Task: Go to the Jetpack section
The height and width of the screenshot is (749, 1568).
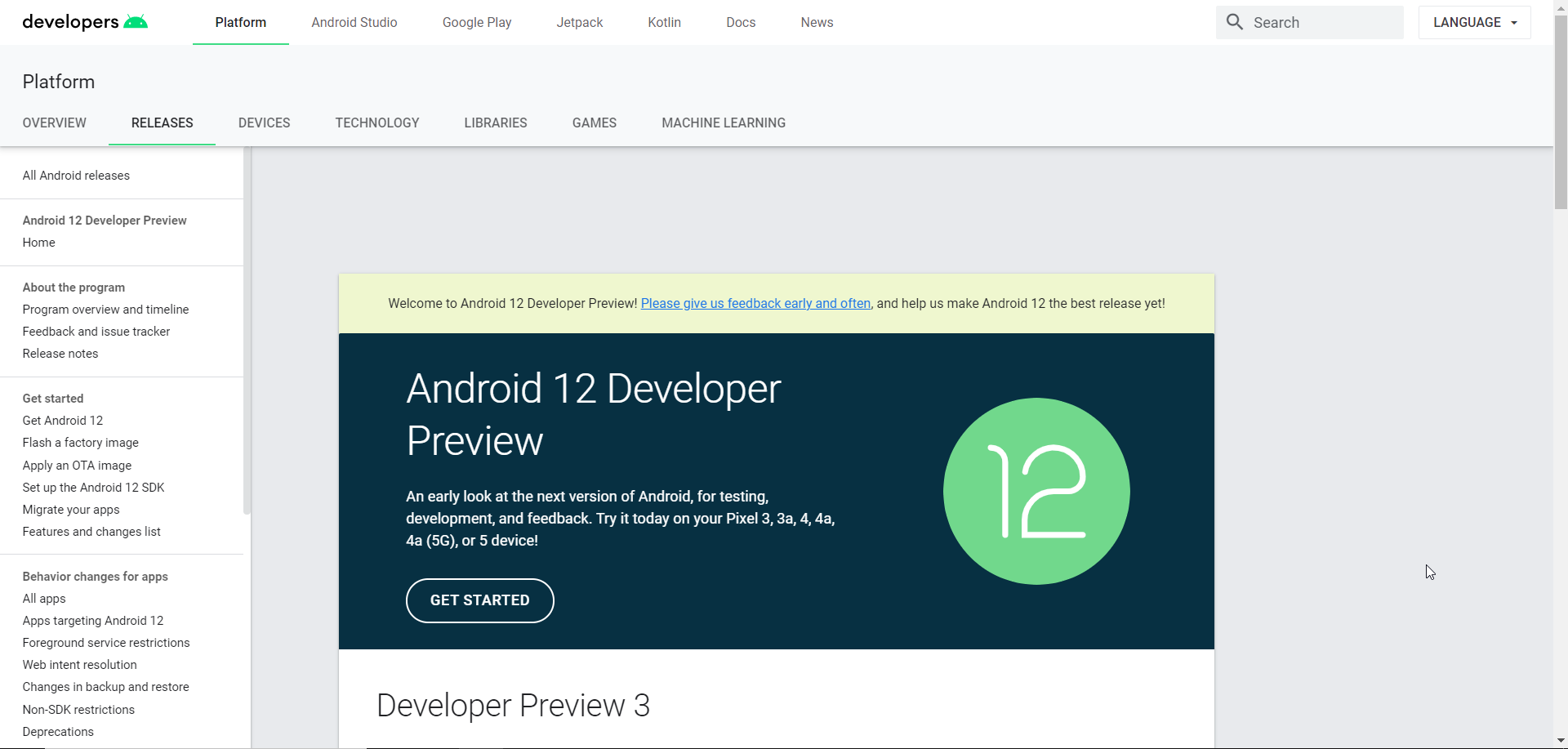Action: 579,22
